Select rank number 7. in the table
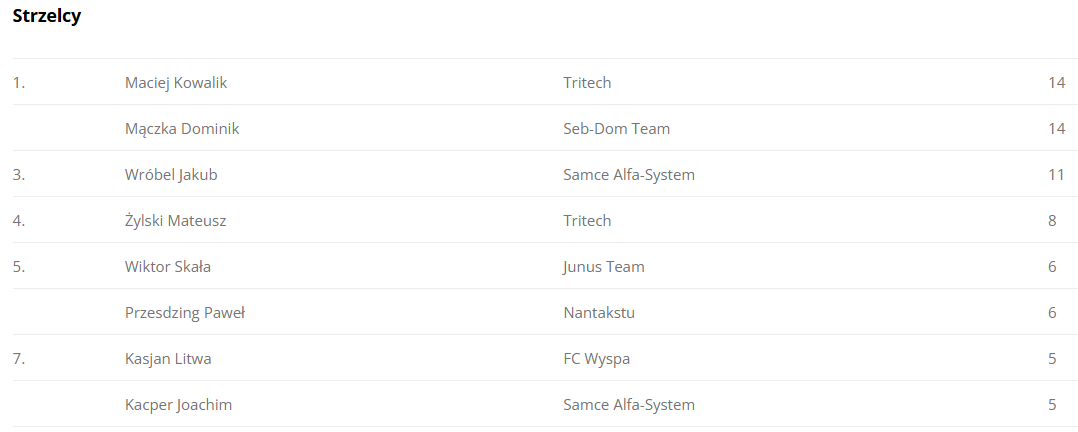Screen dimensions: 1078x432 point(19,359)
